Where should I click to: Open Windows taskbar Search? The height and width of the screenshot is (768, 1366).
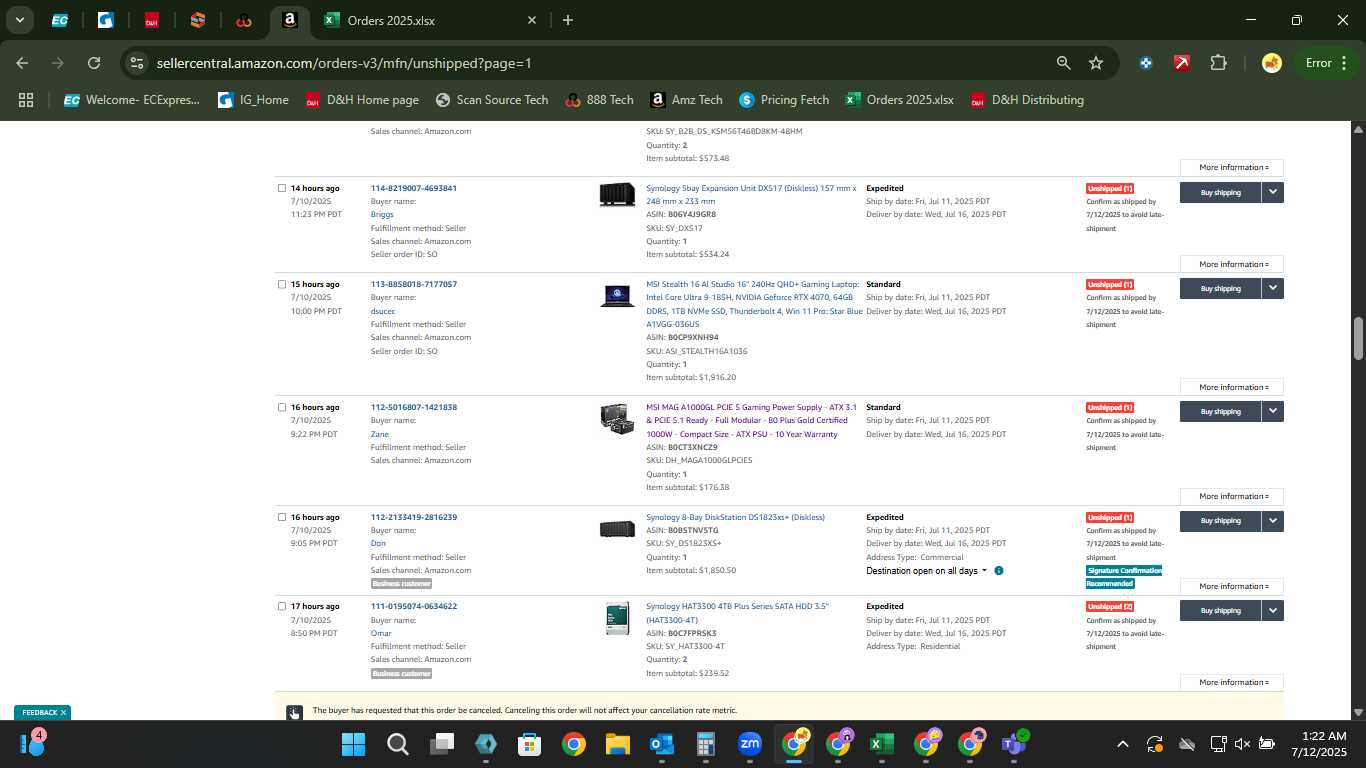(397, 744)
